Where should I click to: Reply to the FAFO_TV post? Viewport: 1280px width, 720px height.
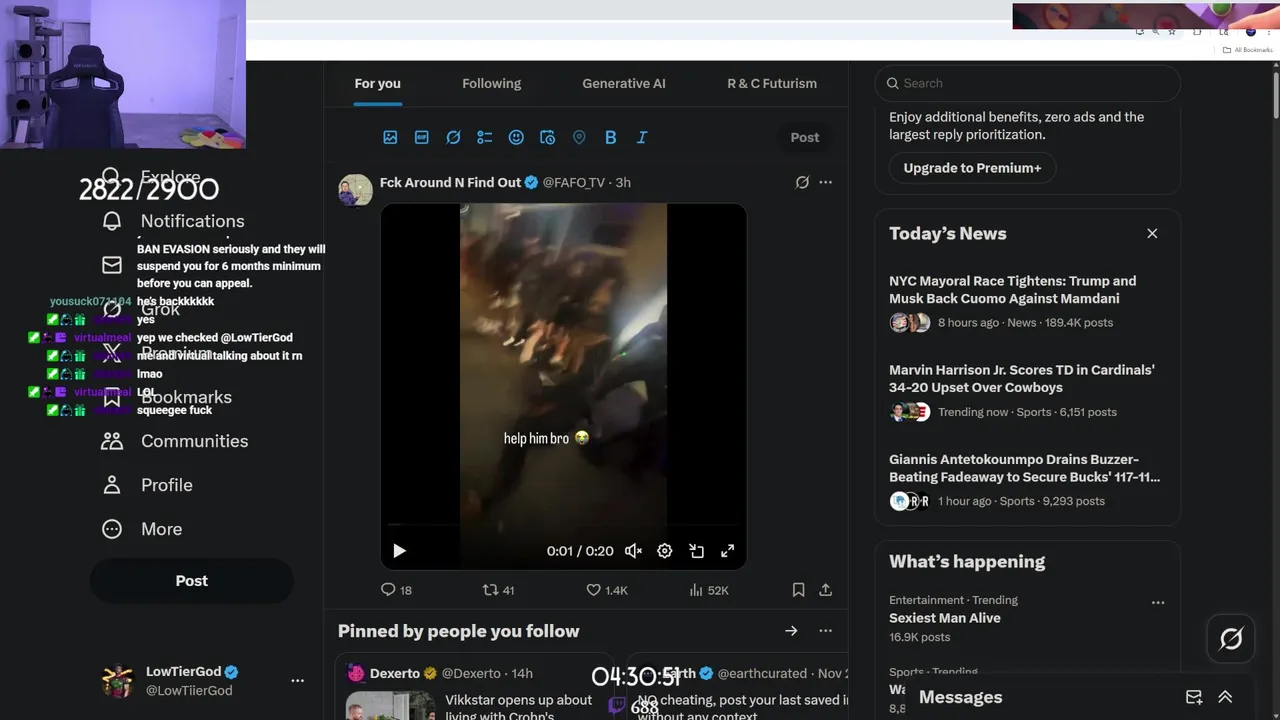(x=396, y=590)
